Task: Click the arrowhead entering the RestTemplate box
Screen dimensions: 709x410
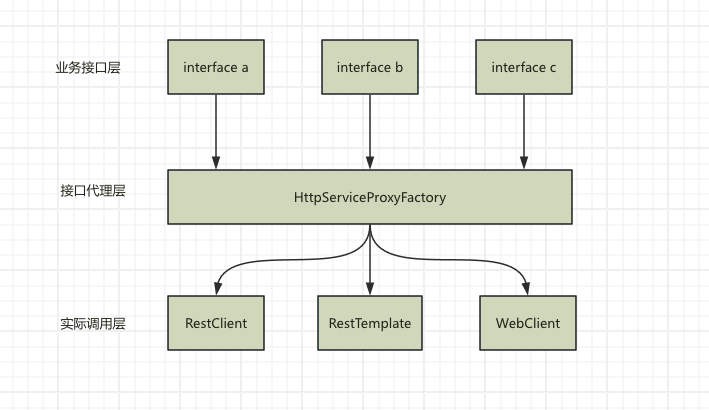Action: (x=370, y=289)
